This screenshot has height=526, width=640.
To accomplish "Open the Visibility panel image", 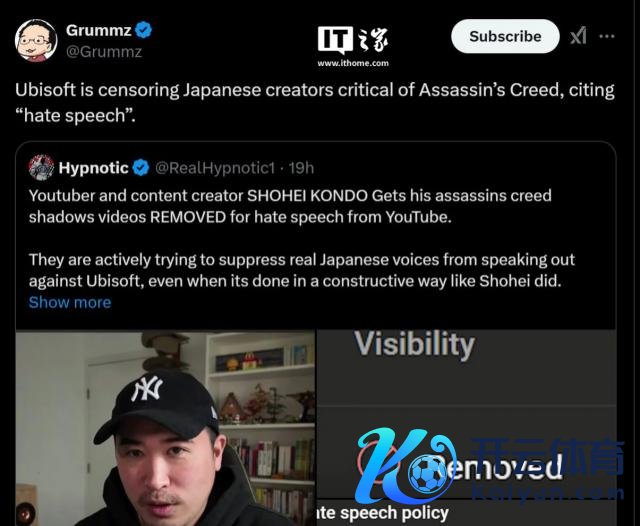I will click(x=466, y=428).
